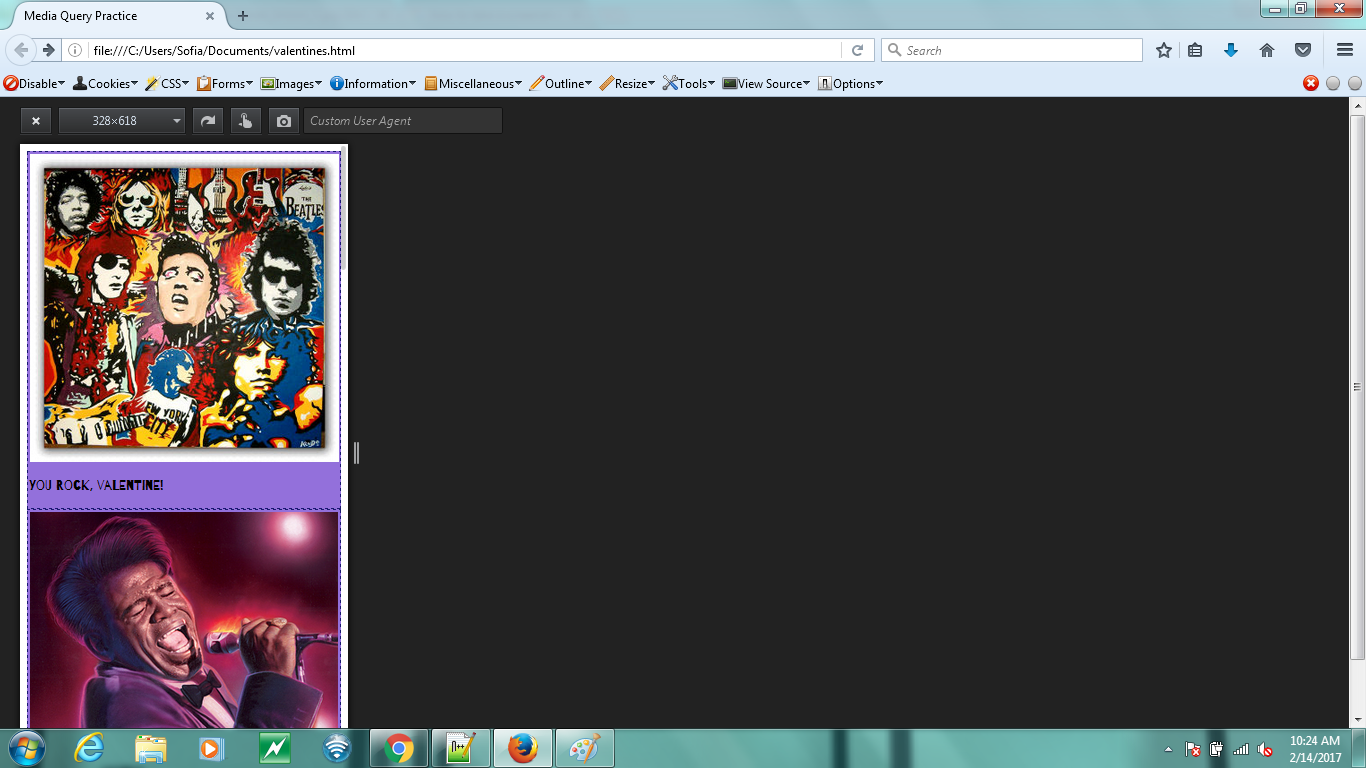Open the Pocket button
1366x768 pixels.
coord(1303,50)
